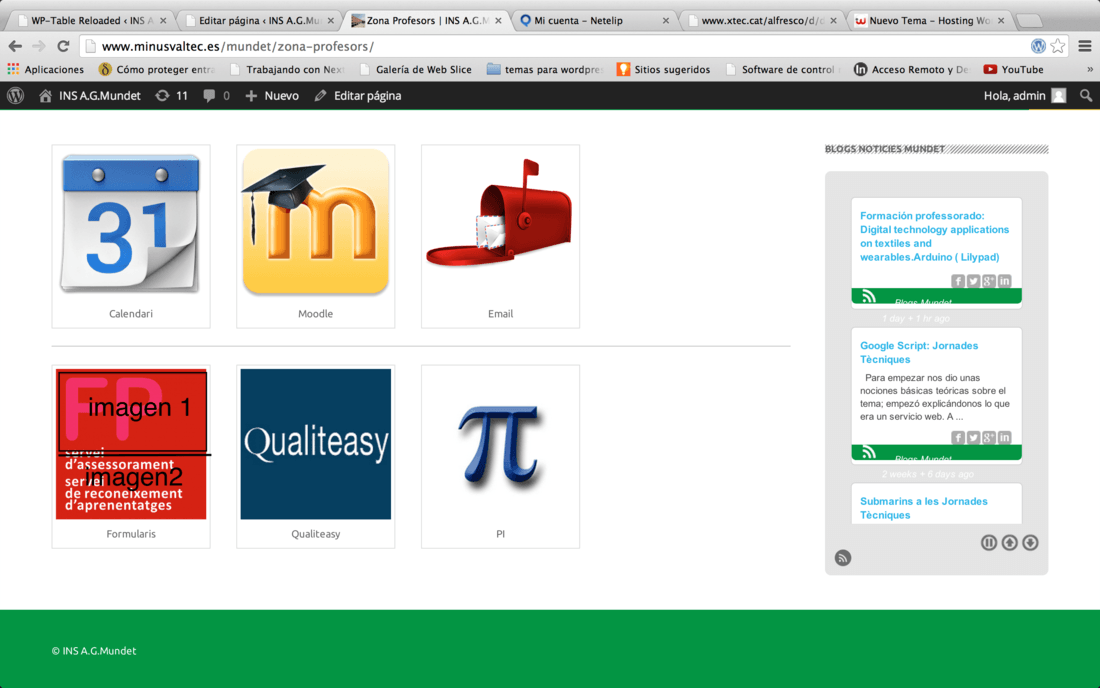
Task: Open the blue Pi symbol icon
Action: click(x=500, y=446)
